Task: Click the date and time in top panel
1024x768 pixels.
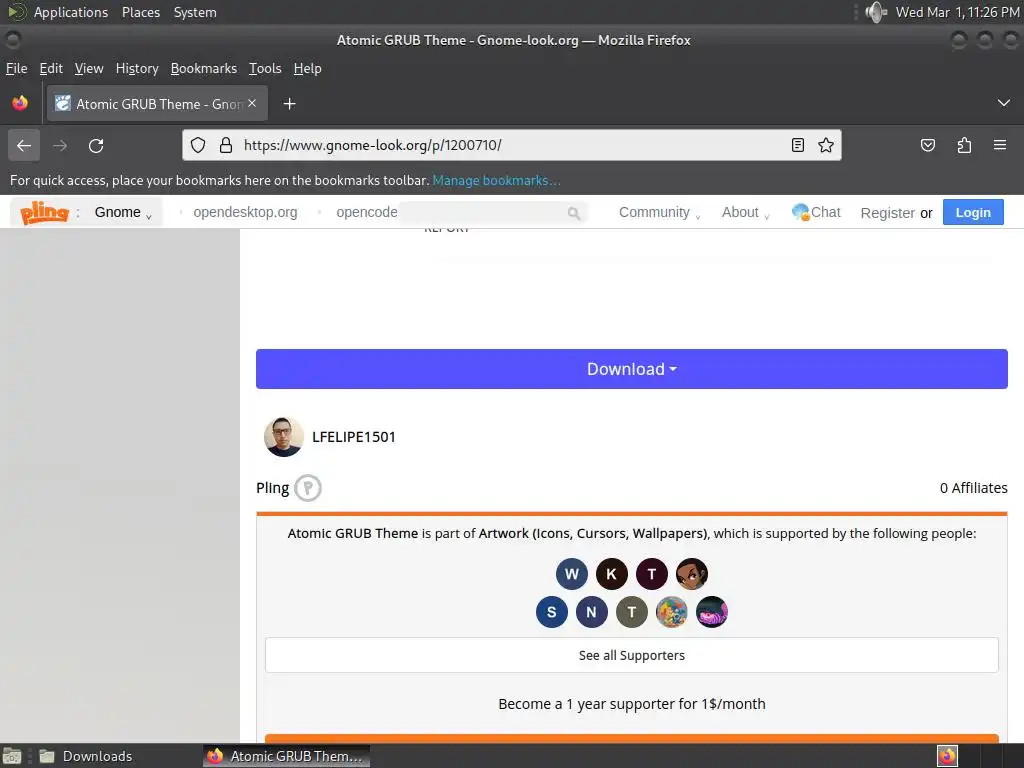Action: [957, 12]
